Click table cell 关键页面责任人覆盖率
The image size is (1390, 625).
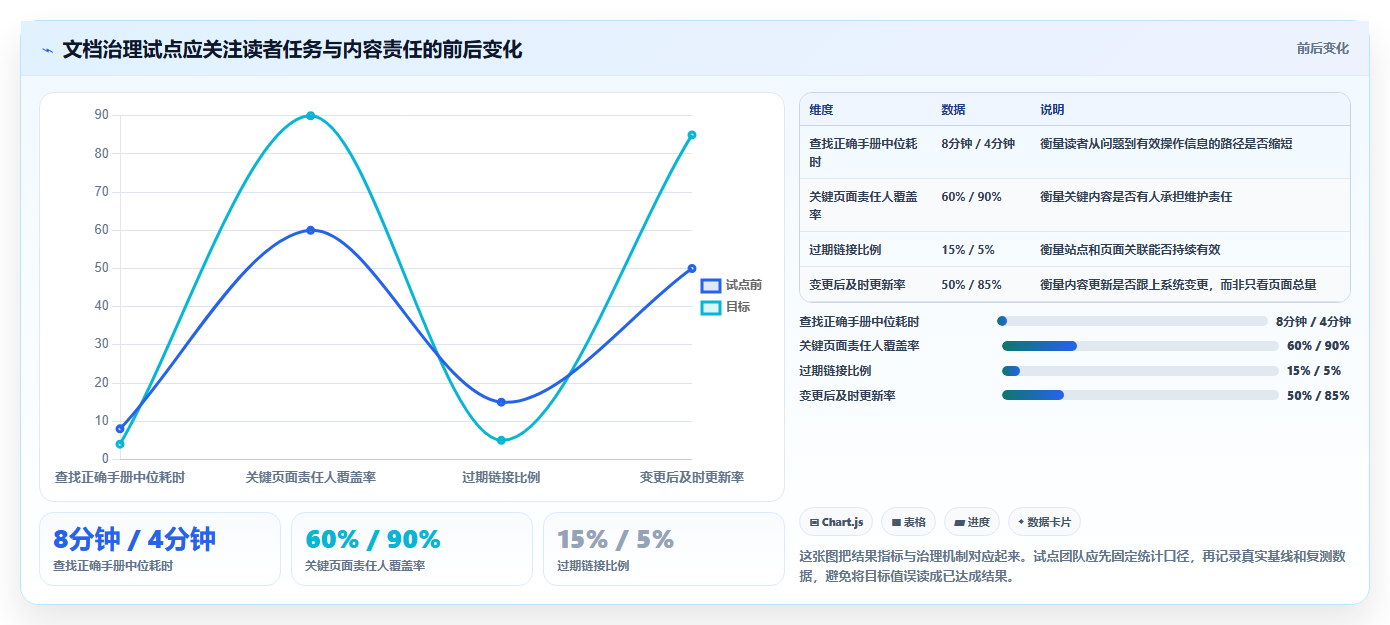[863, 205]
